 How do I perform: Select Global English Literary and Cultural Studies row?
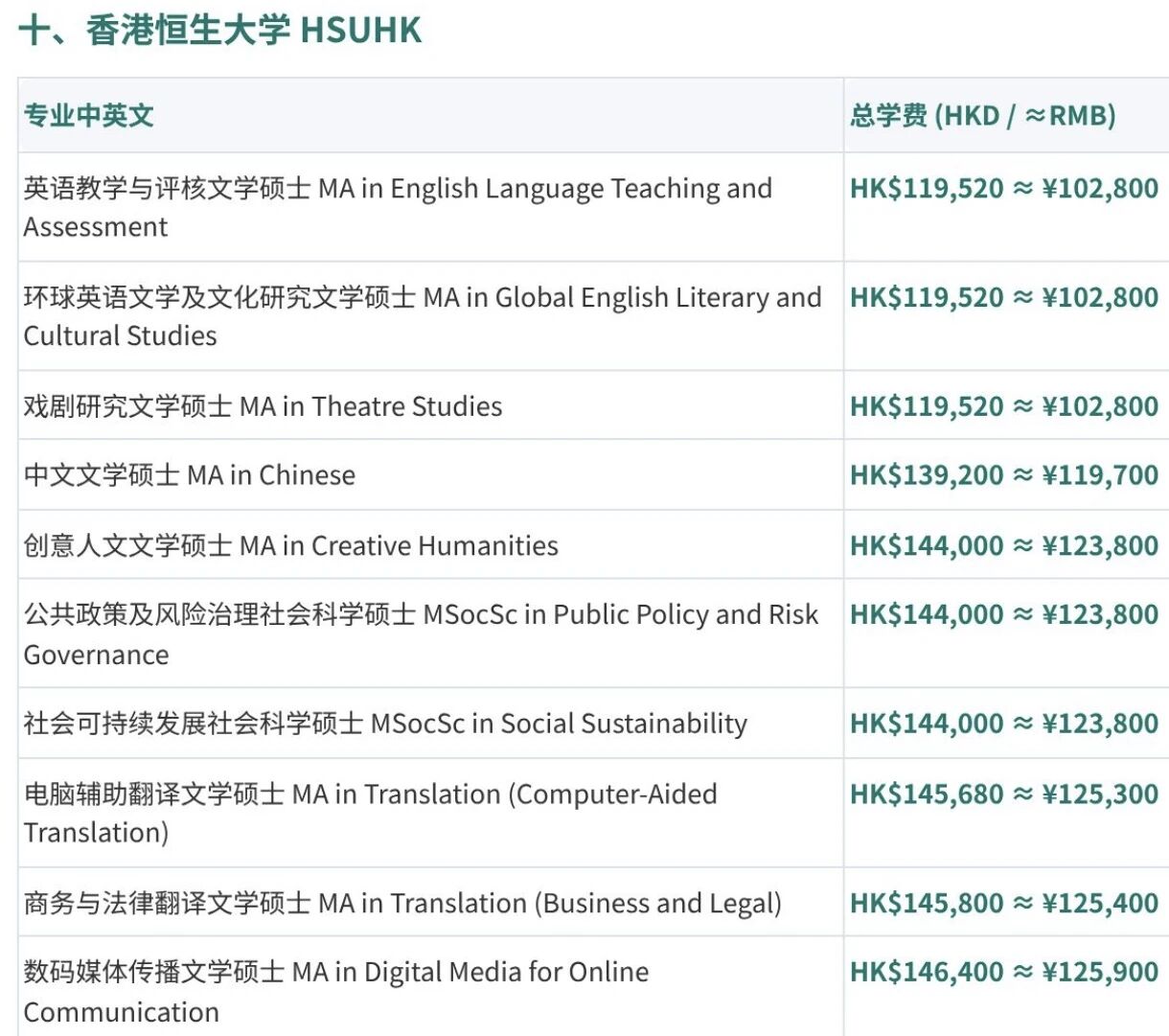pyautogui.click(x=423, y=316)
